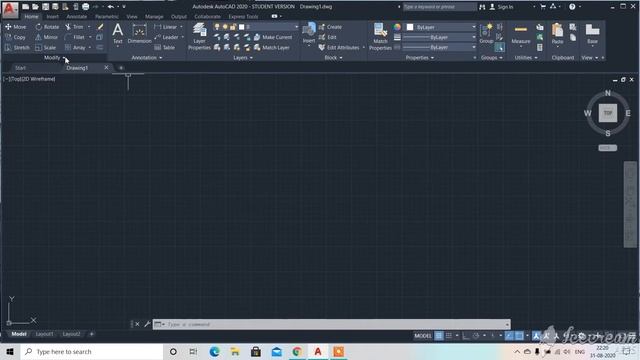Click Match Properties tool
Screen dimensions: 640x360
(x=380, y=37)
